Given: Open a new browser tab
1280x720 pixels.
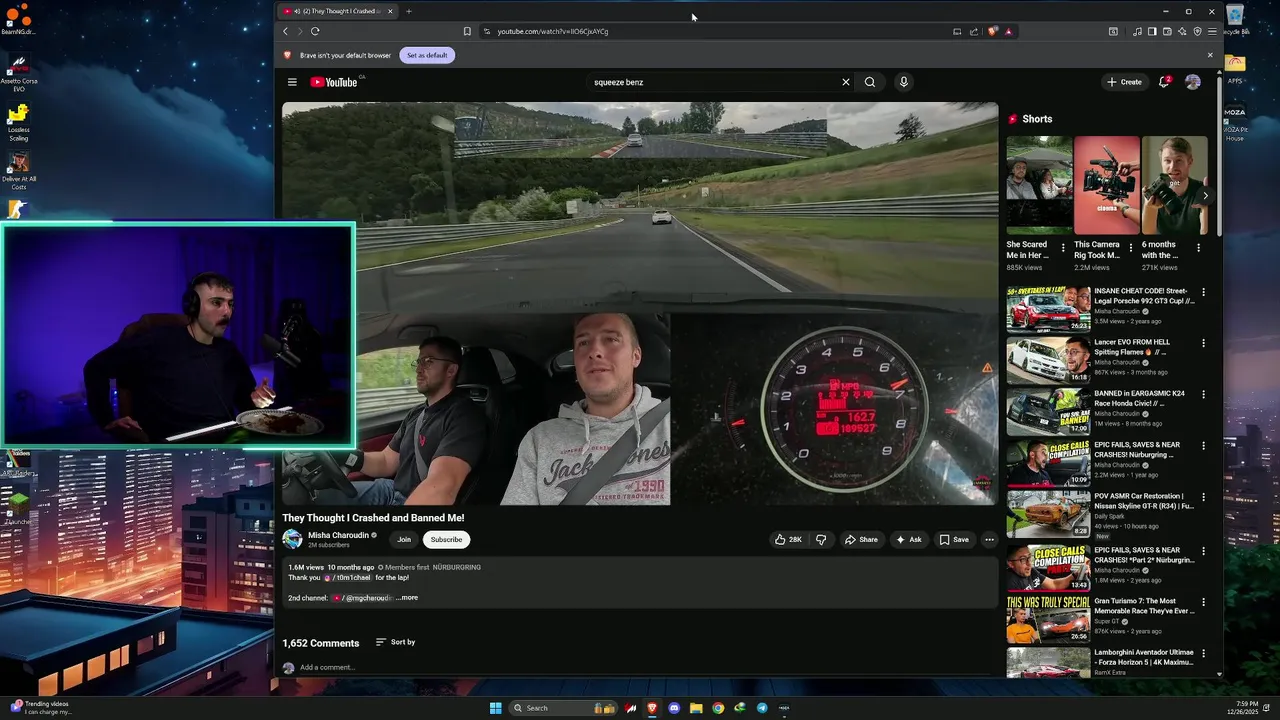Looking at the screenshot, I should click(408, 11).
